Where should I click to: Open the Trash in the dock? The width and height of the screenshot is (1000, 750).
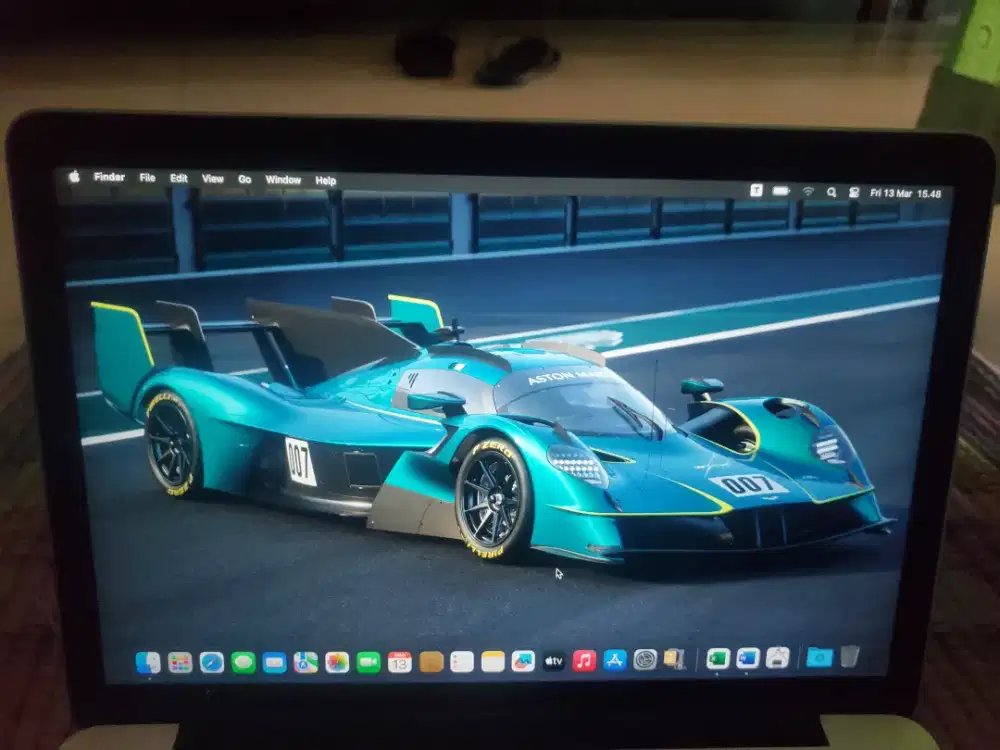tap(849, 656)
